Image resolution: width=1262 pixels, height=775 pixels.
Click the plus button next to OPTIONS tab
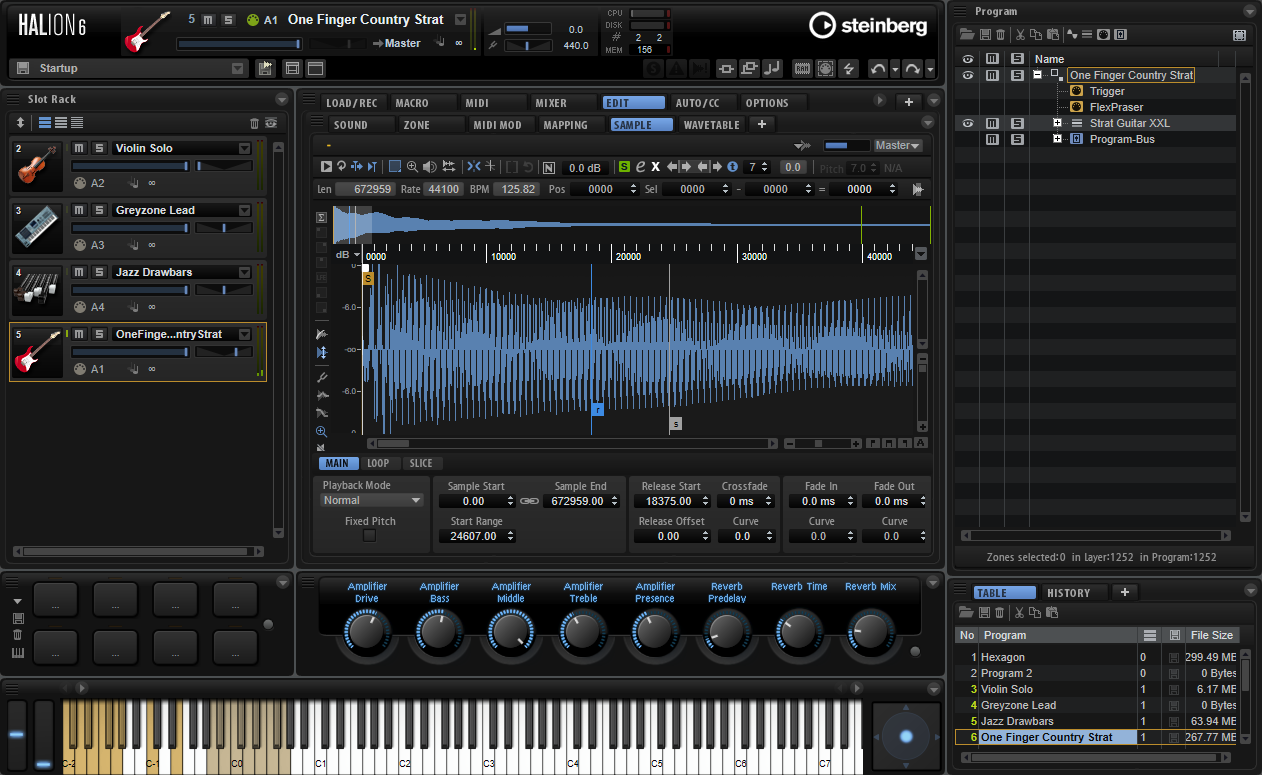[909, 102]
